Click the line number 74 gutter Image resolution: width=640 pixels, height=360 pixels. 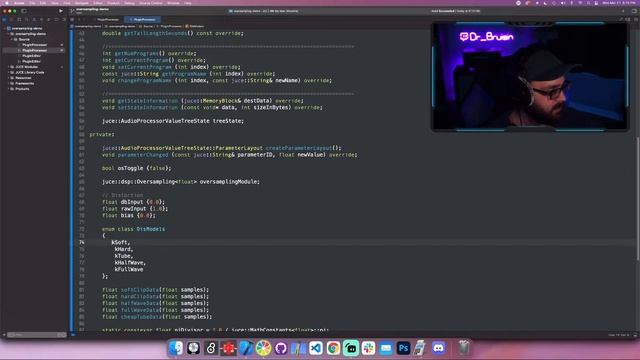(82, 242)
